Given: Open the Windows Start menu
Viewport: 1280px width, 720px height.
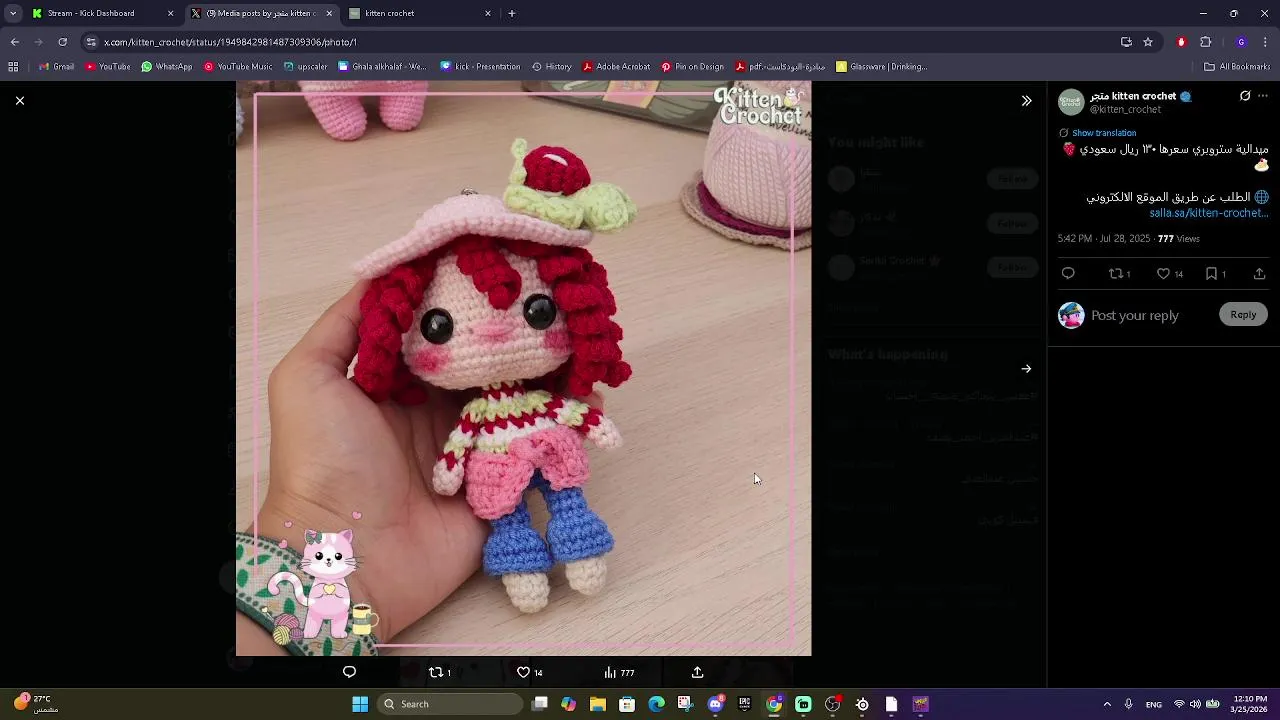Looking at the screenshot, I should tap(360, 704).
